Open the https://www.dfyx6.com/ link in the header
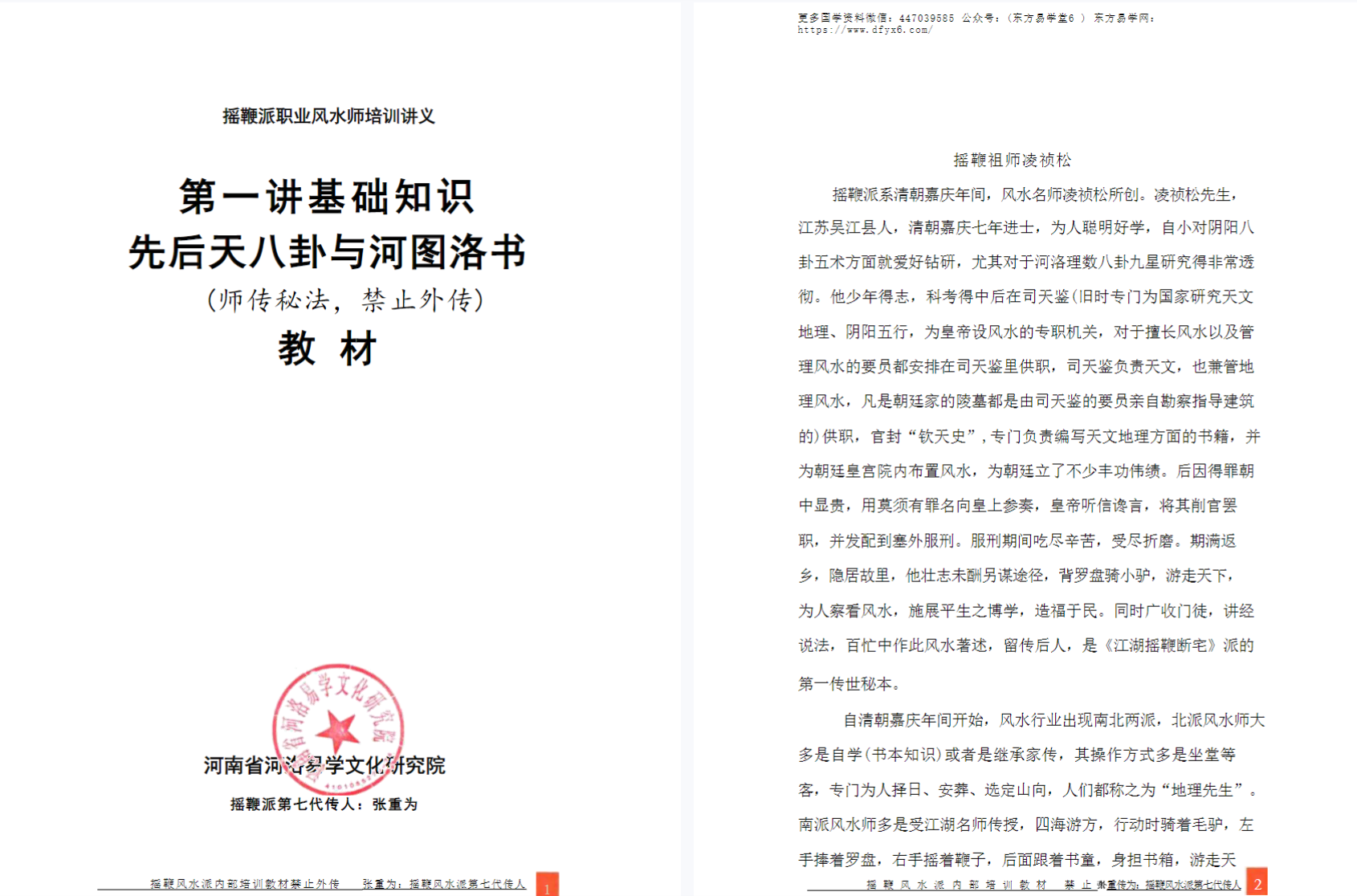This screenshot has height=896, width=1357. 865,30
